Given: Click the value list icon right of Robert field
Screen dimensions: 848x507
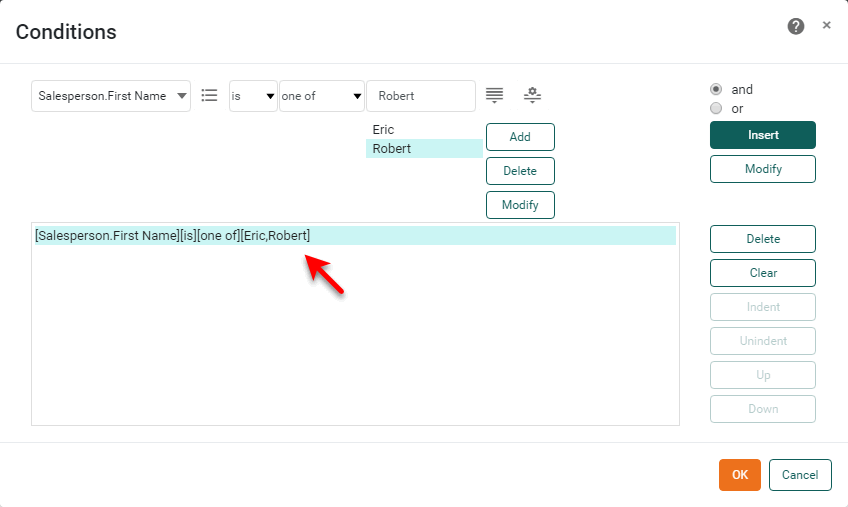Looking at the screenshot, I should [494, 96].
